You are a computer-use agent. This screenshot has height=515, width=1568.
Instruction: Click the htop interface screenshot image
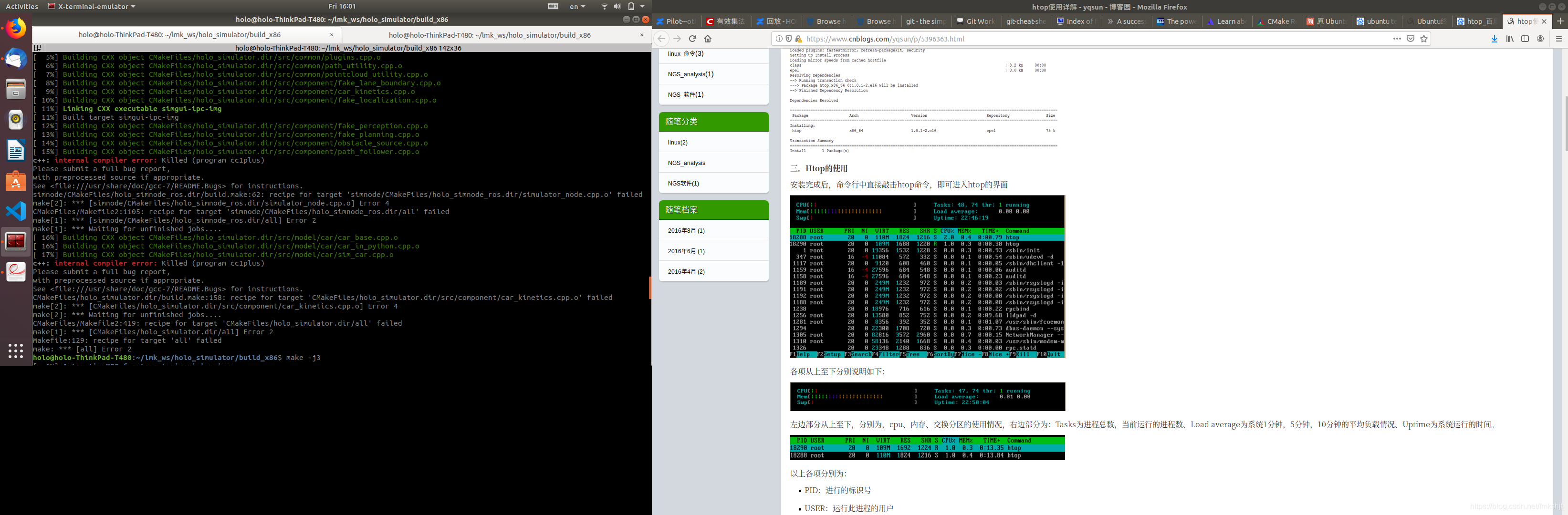(x=927, y=277)
